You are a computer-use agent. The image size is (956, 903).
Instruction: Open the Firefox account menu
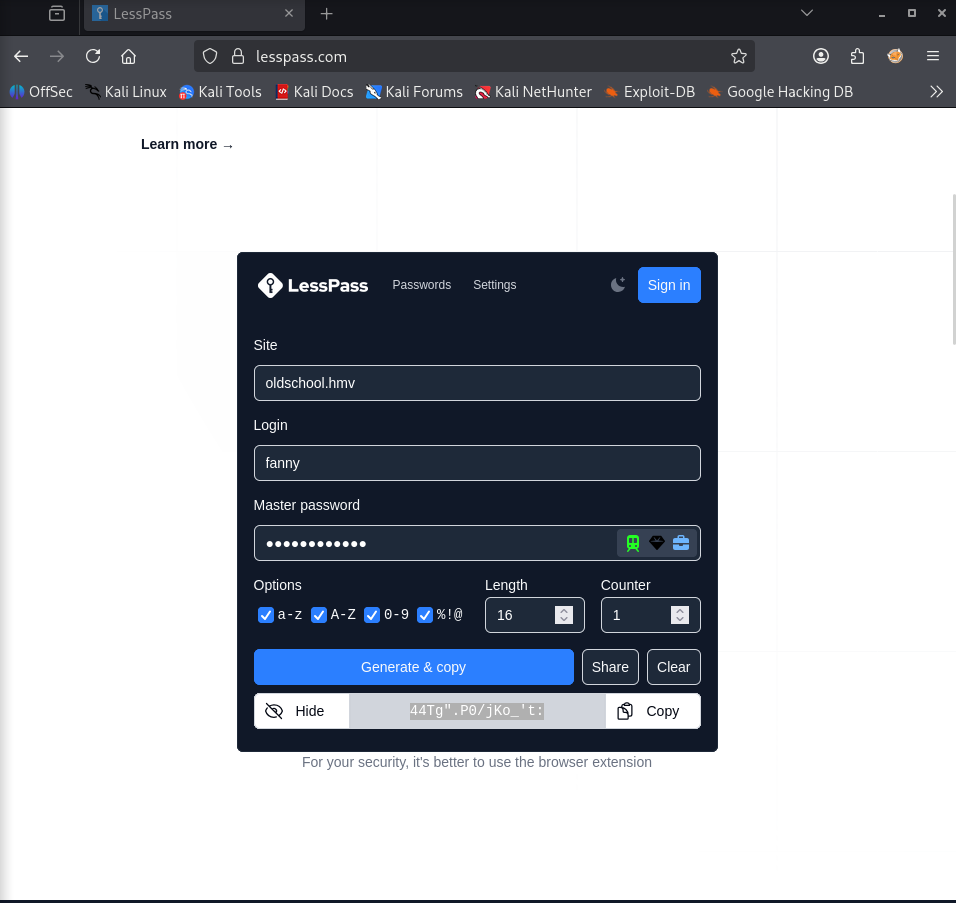821,57
